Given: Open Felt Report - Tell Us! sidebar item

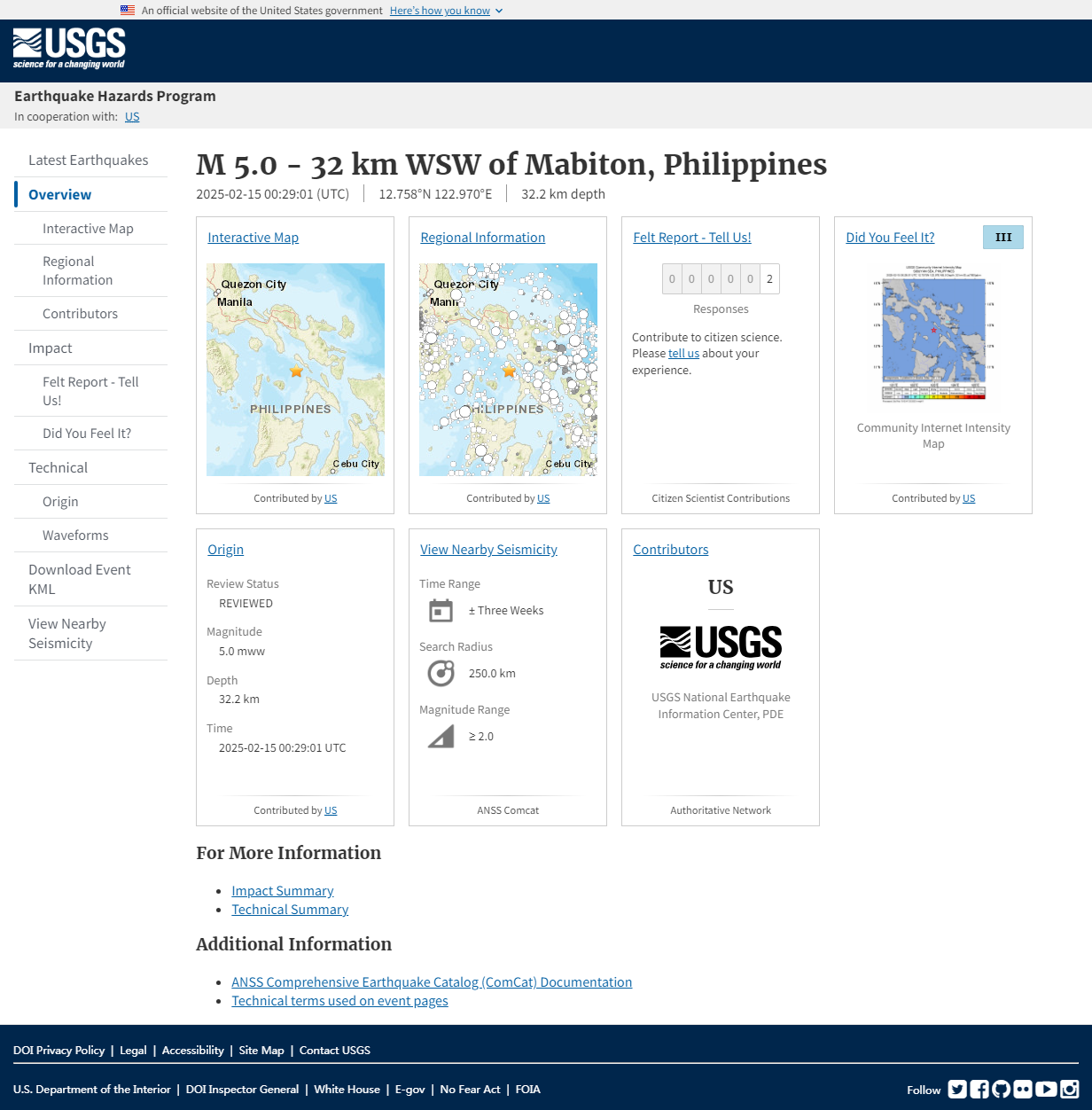Looking at the screenshot, I should pos(90,391).
